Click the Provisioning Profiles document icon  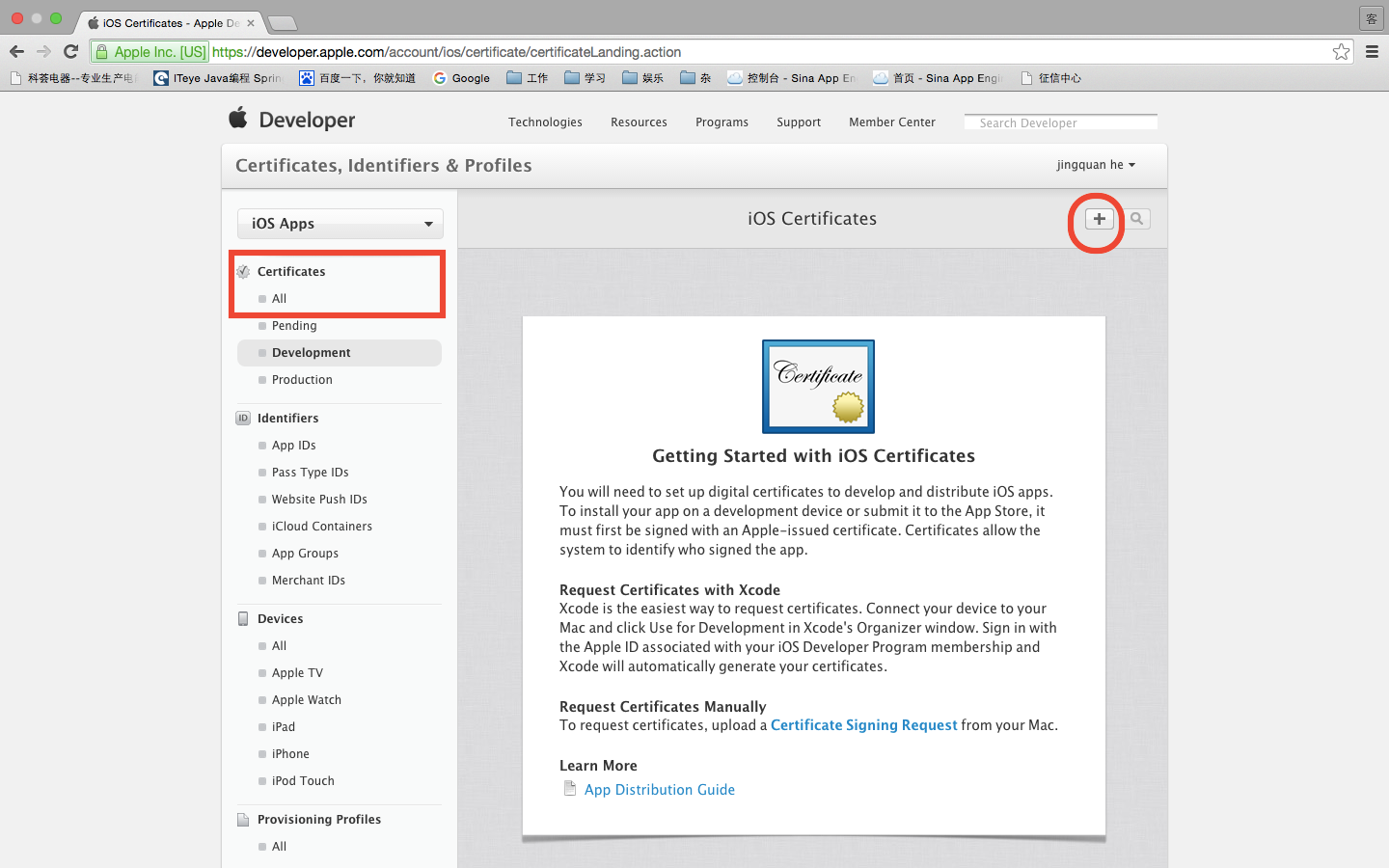pyautogui.click(x=243, y=820)
